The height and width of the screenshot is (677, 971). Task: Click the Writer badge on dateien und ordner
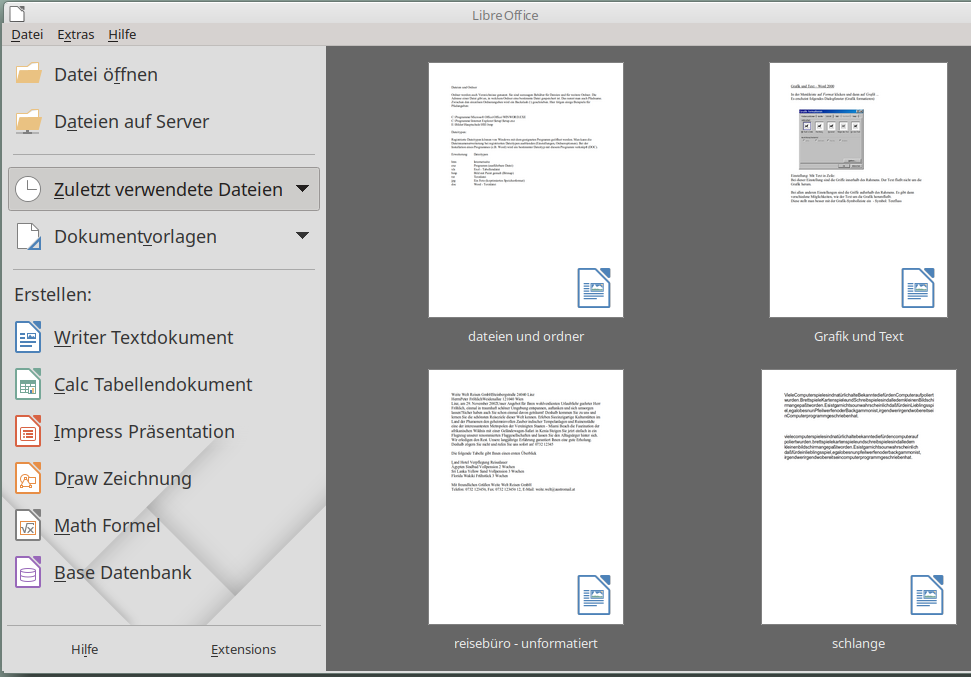pos(594,288)
